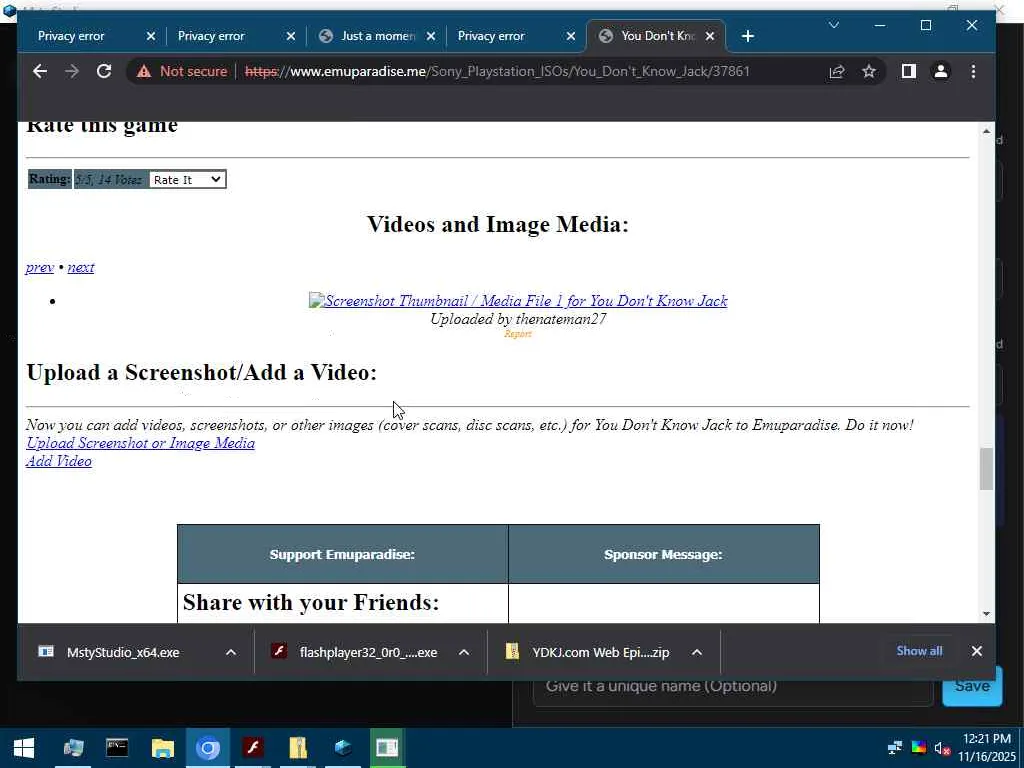Click the Add Video link

(59, 461)
